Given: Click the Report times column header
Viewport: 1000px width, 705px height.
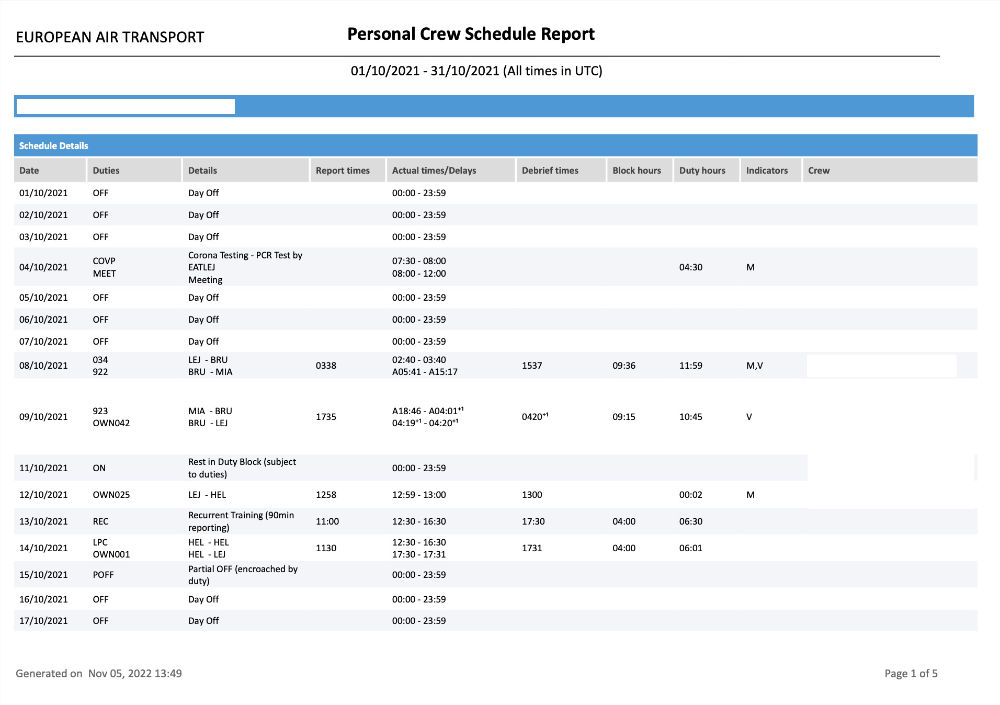Looking at the screenshot, I should coord(342,171).
